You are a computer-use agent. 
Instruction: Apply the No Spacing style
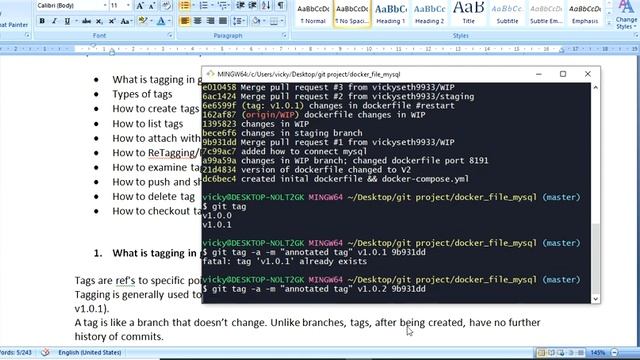352,13
